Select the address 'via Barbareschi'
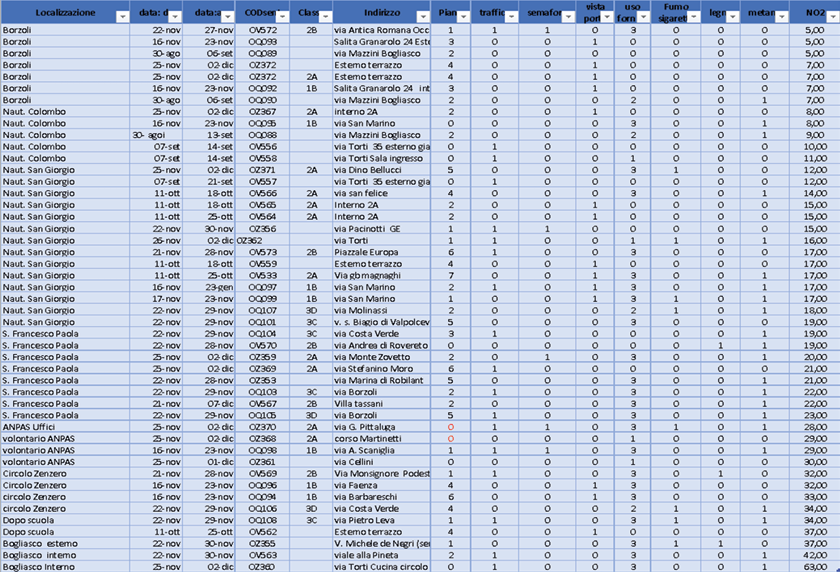Image resolution: width=840 pixels, height=572 pixels. tap(381, 497)
